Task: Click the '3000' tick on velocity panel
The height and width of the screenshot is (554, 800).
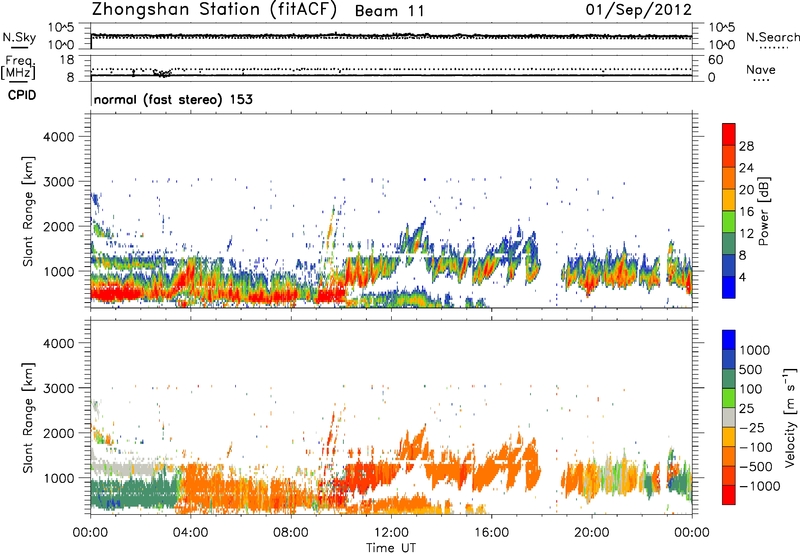Action: [x=59, y=388]
